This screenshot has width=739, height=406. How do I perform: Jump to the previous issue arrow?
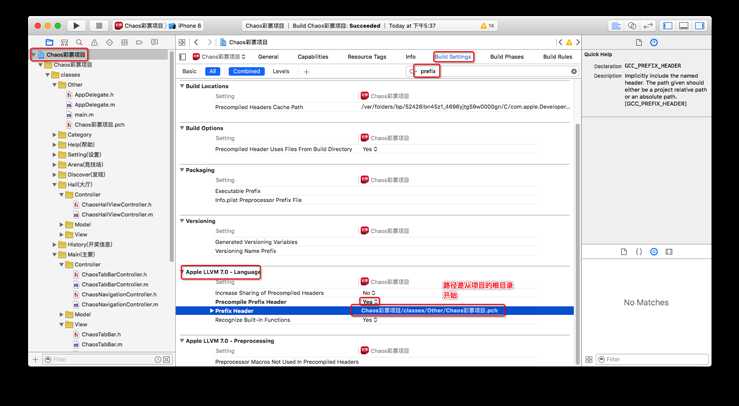click(560, 42)
